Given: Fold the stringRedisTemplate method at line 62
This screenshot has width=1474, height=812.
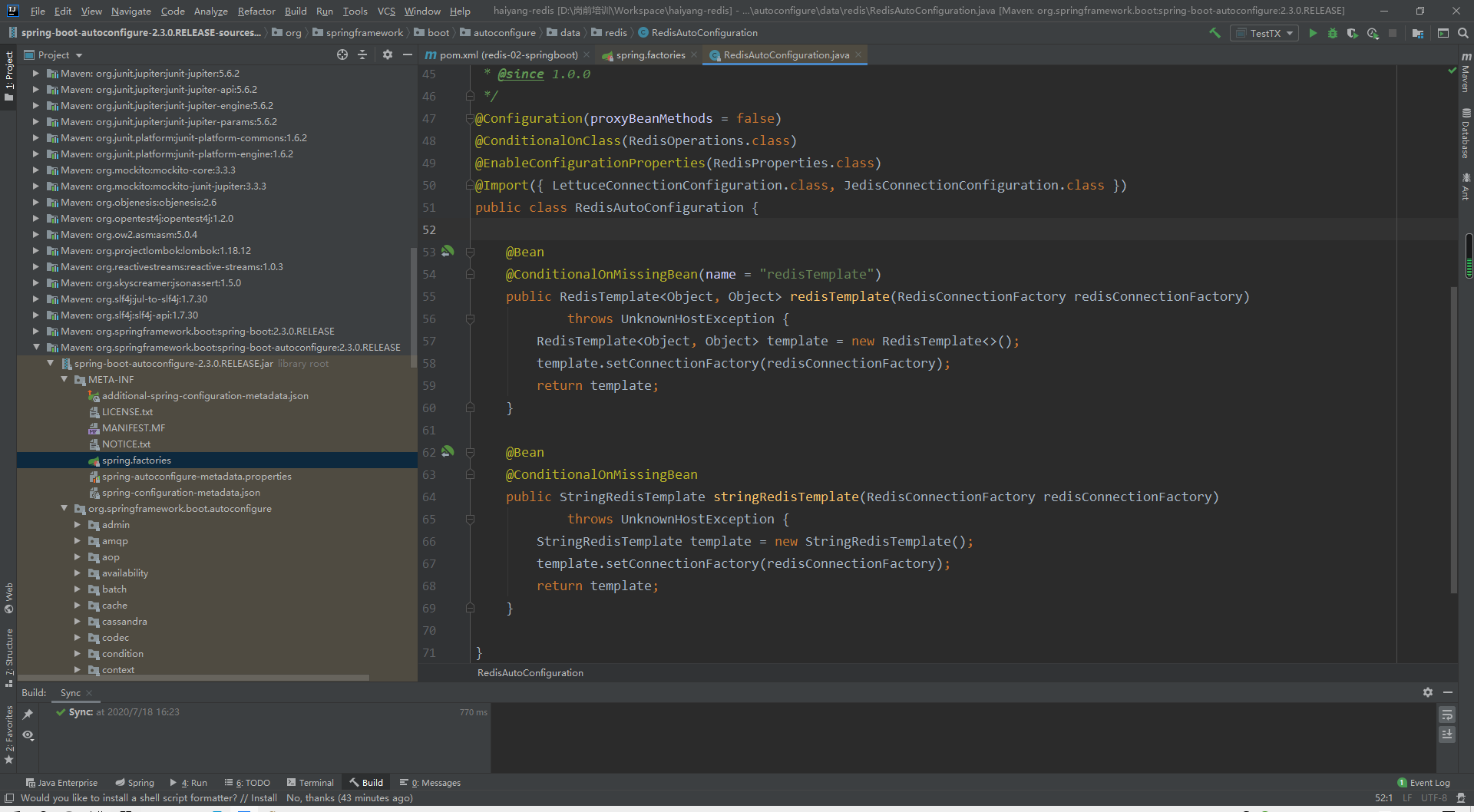Looking at the screenshot, I should pyautogui.click(x=470, y=452).
